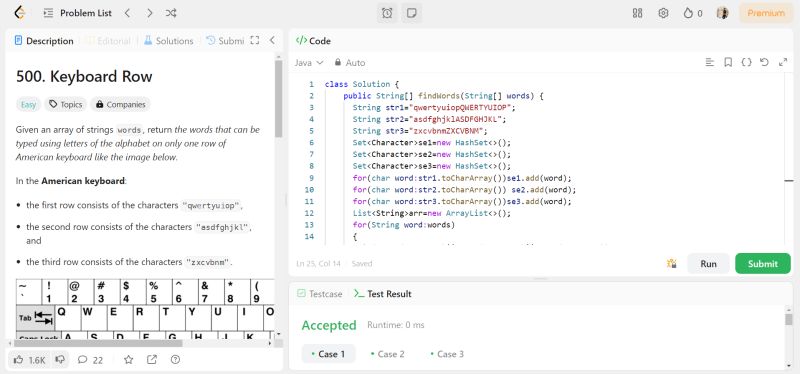Open the layout grid icon
The image size is (800, 374).
point(637,13)
